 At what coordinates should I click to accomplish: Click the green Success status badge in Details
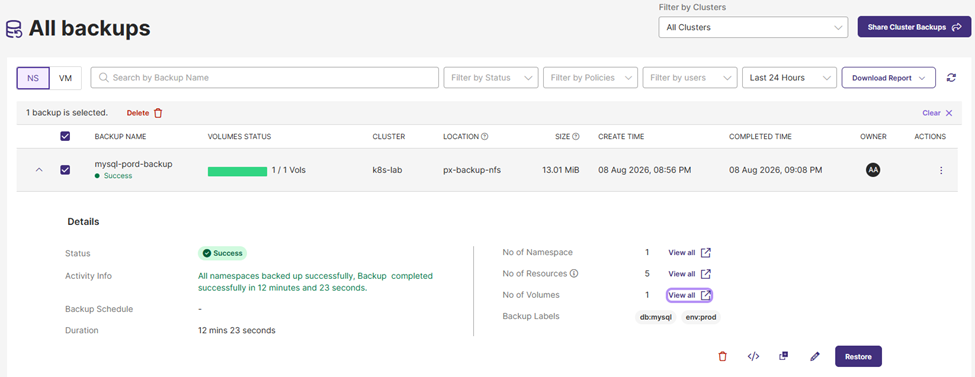click(223, 253)
